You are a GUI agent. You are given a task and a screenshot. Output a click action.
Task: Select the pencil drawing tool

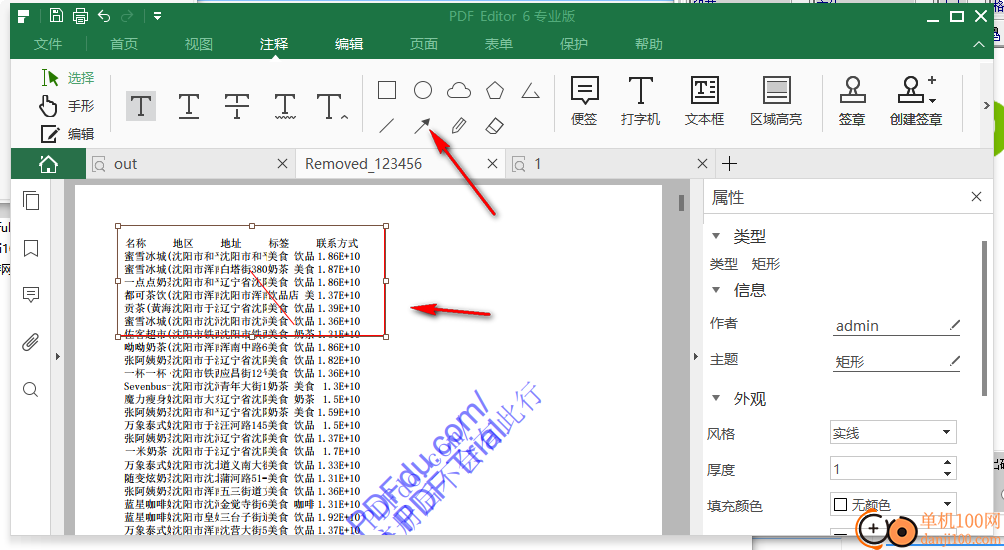pyautogui.click(x=458, y=126)
